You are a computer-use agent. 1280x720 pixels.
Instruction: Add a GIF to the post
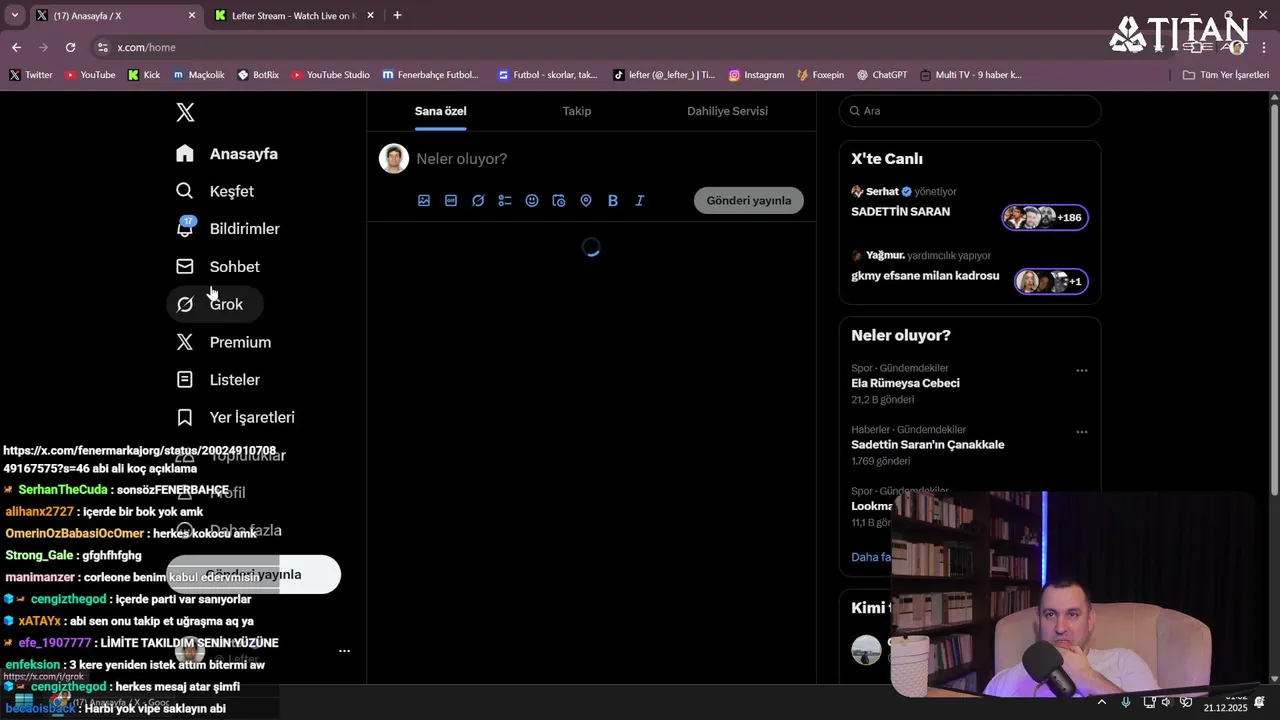451,200
